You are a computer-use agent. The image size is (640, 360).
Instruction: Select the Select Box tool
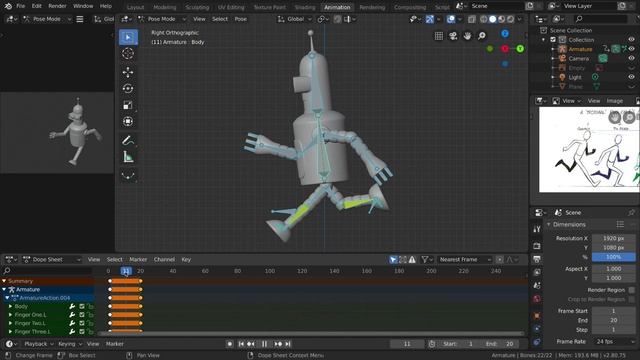click(128, 37)
